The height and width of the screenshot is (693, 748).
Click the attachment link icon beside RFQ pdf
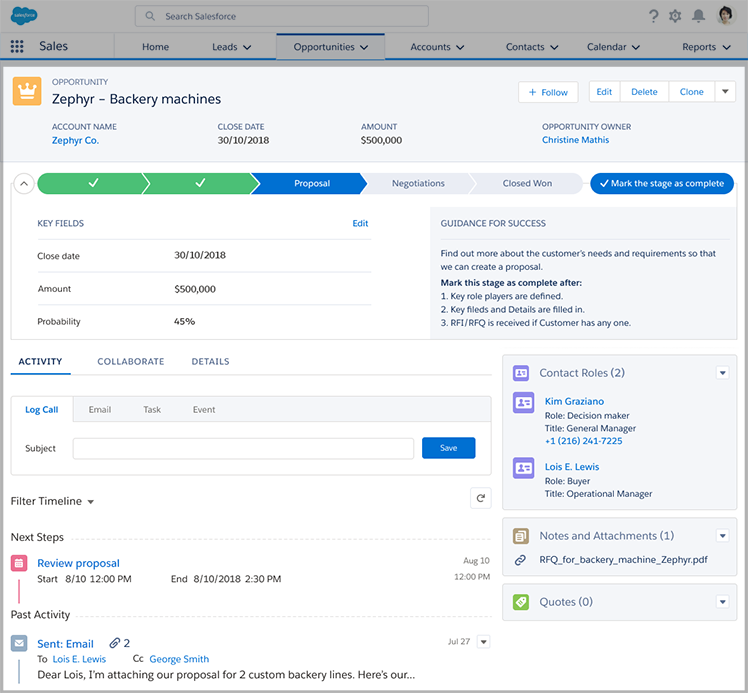click(520, 560)
